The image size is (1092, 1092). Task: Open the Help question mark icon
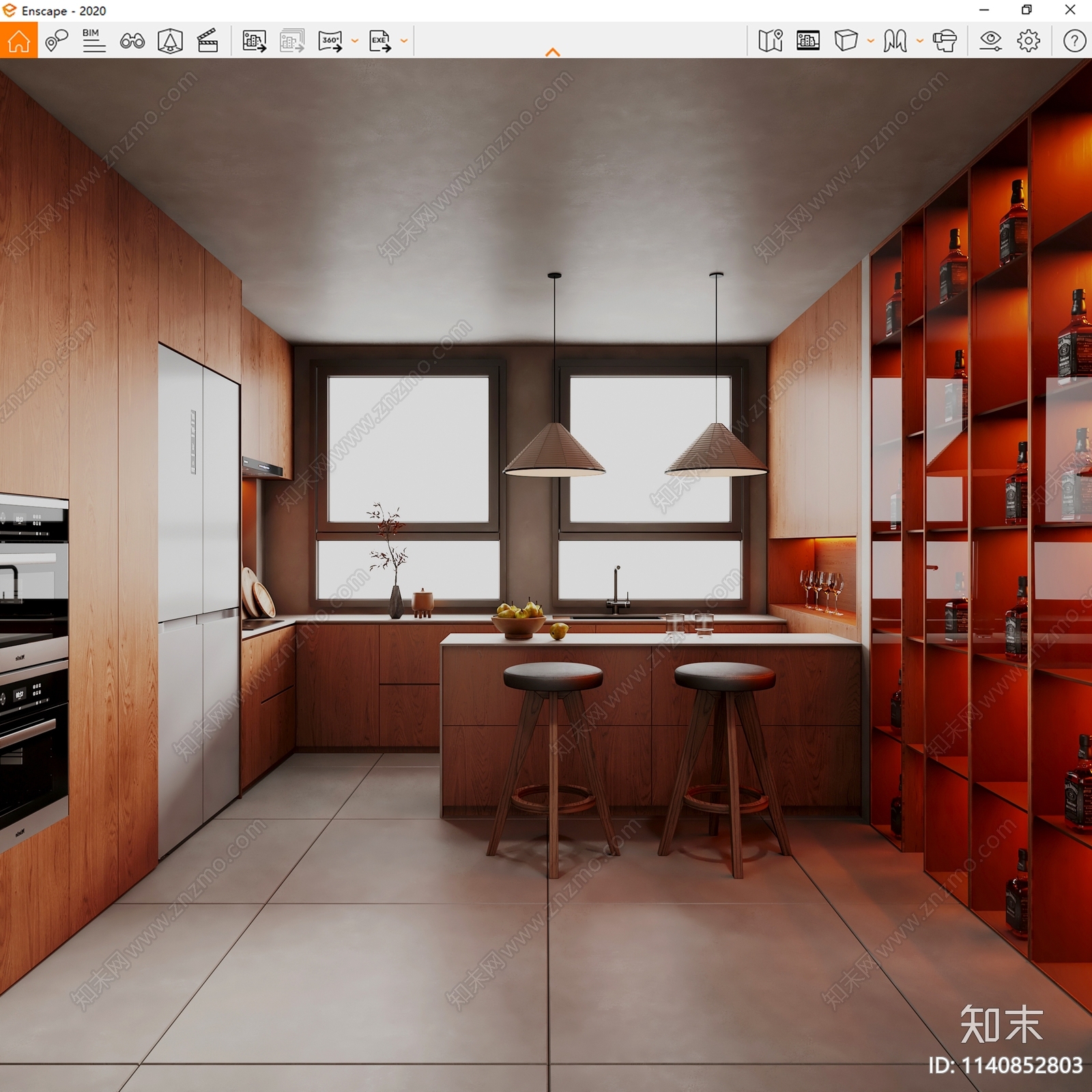click(x=1074, y=41)
